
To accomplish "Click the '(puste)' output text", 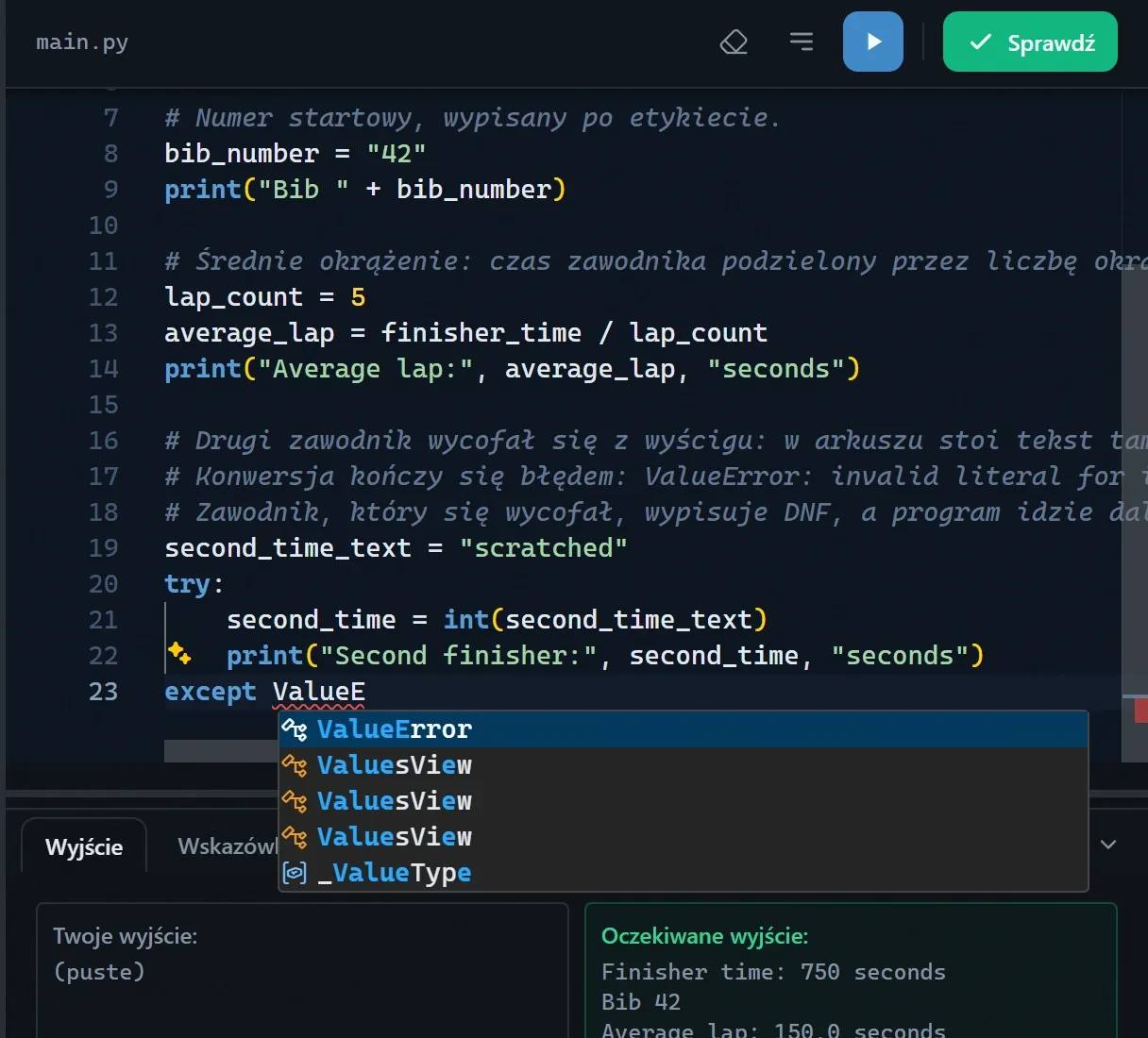I will (99, 972).
